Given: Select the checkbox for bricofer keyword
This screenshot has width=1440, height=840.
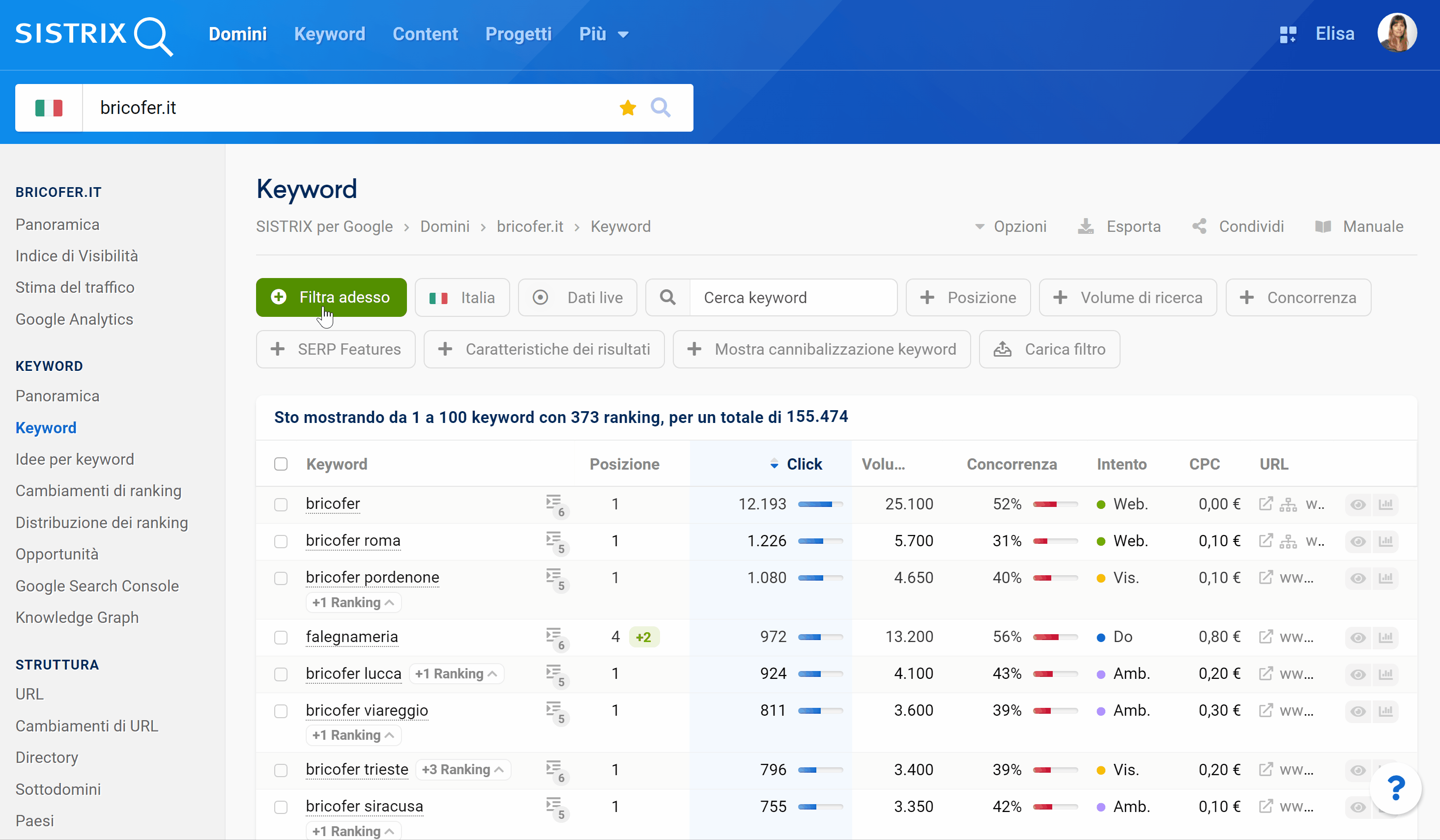Looking at the screenshot, I should (281, 504).
